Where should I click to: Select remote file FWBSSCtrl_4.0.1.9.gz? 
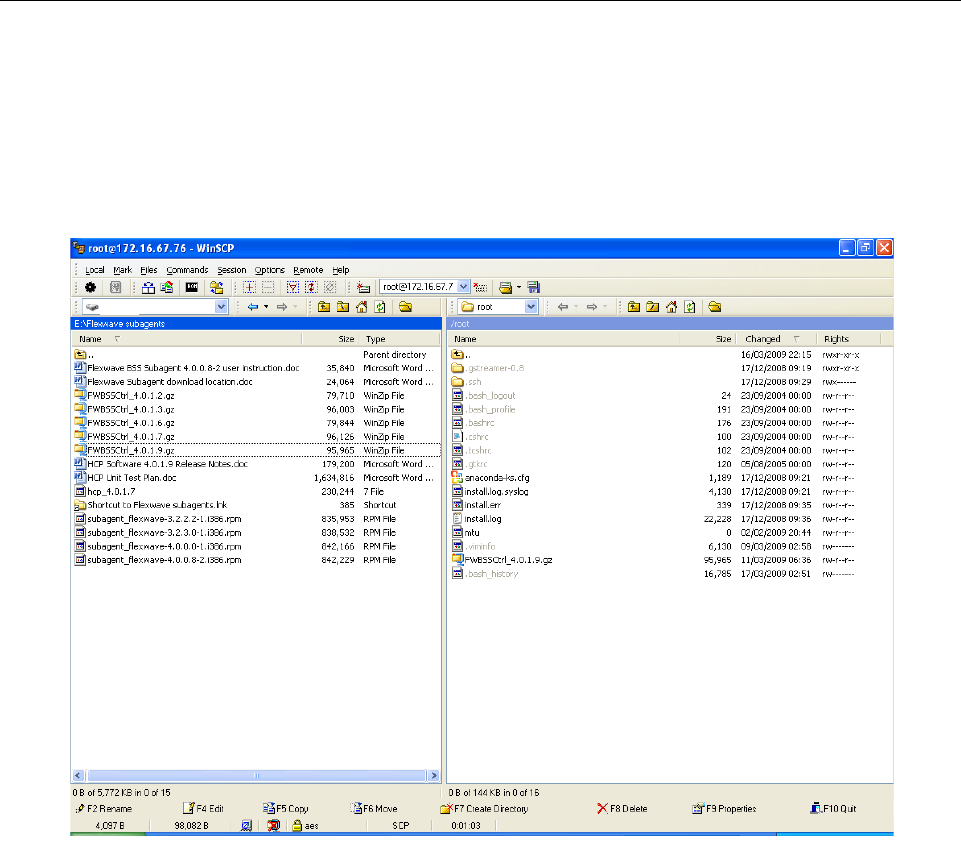[x=503, y=560]
